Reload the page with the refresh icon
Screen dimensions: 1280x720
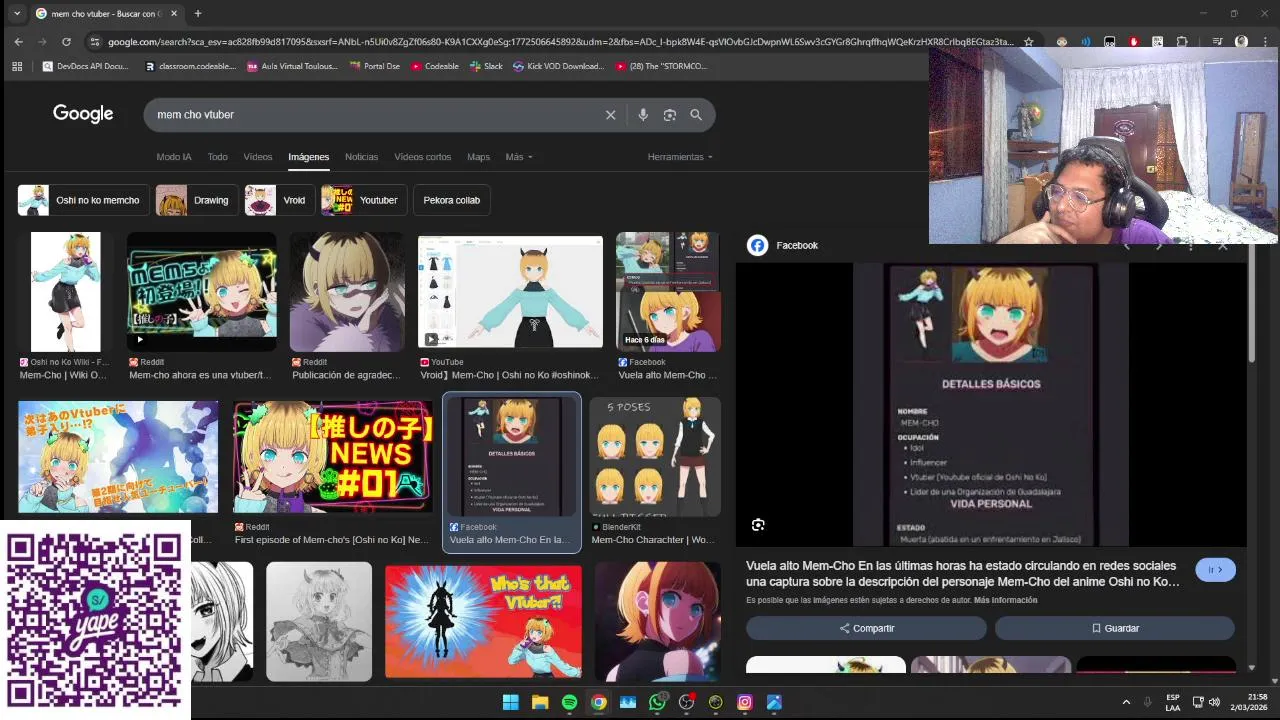coord(66,42)
